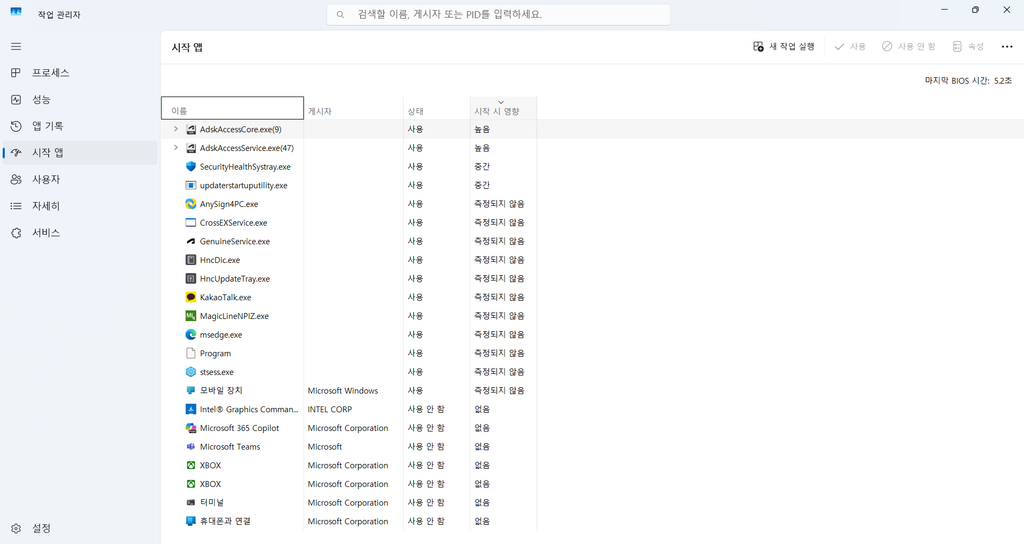Click the 터미널 (Terminal) icon
This screenshot has height=544, width=1024.
pyautogui.click(x=191, y=503)
